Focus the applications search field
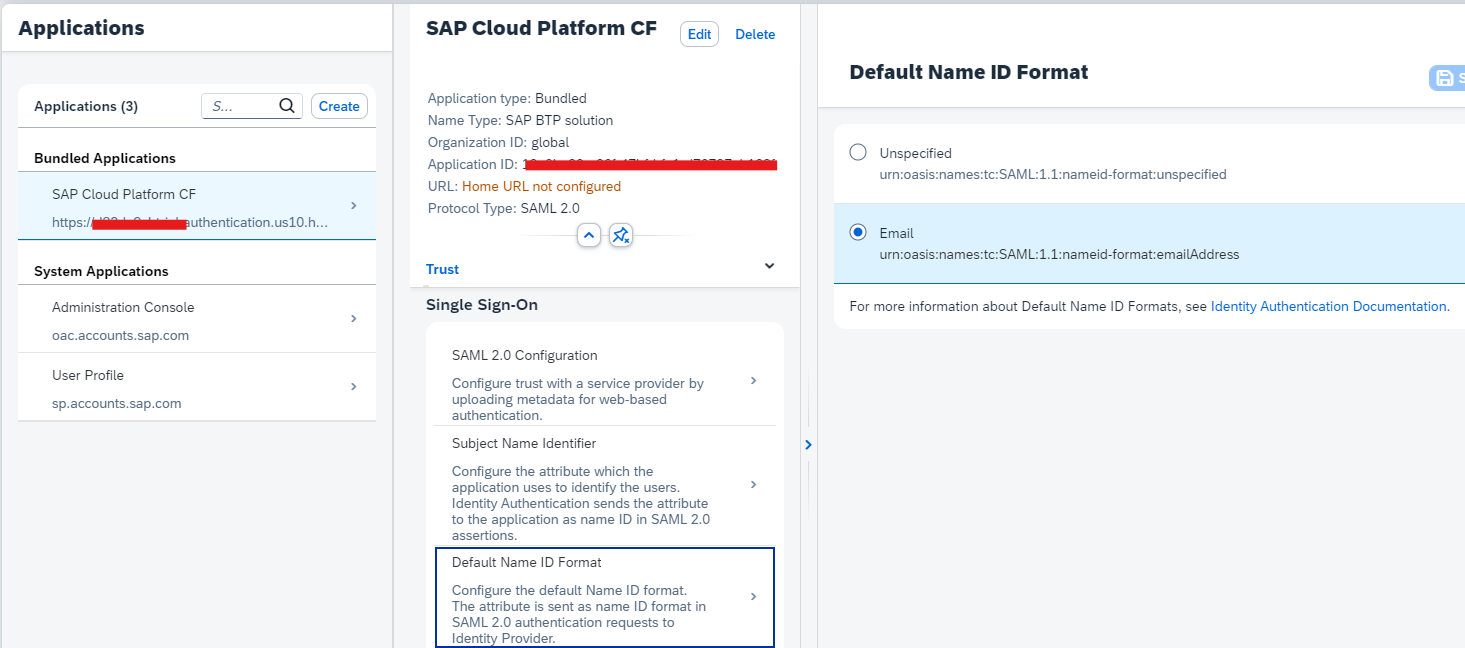The height and width of the screenshot is (648, 1465). click(240, 106)
